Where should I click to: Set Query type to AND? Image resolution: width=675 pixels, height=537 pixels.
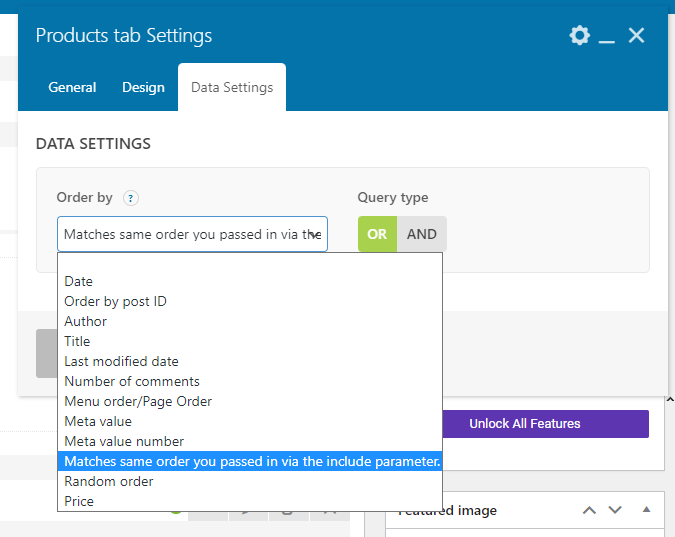(x=422, y=234)
